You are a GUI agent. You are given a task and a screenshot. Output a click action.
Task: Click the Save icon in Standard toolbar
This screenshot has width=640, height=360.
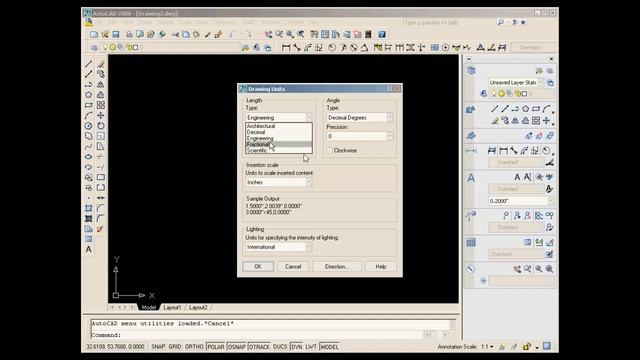pos(116,34)
